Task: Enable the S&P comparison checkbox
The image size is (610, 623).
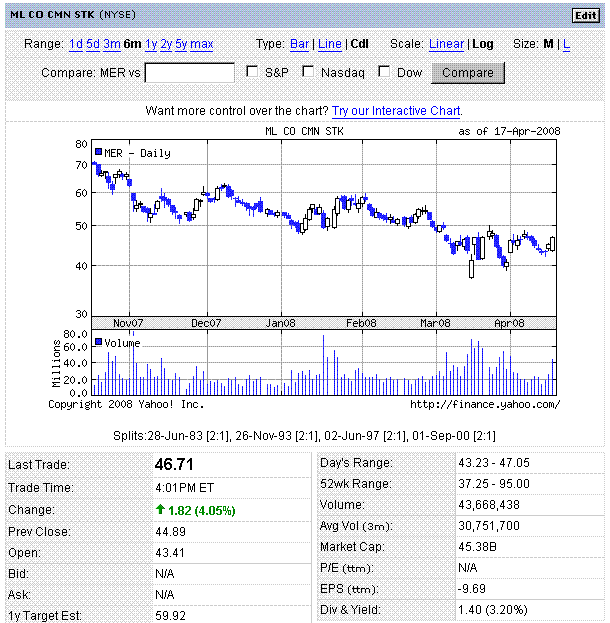Action: (253, 72)
